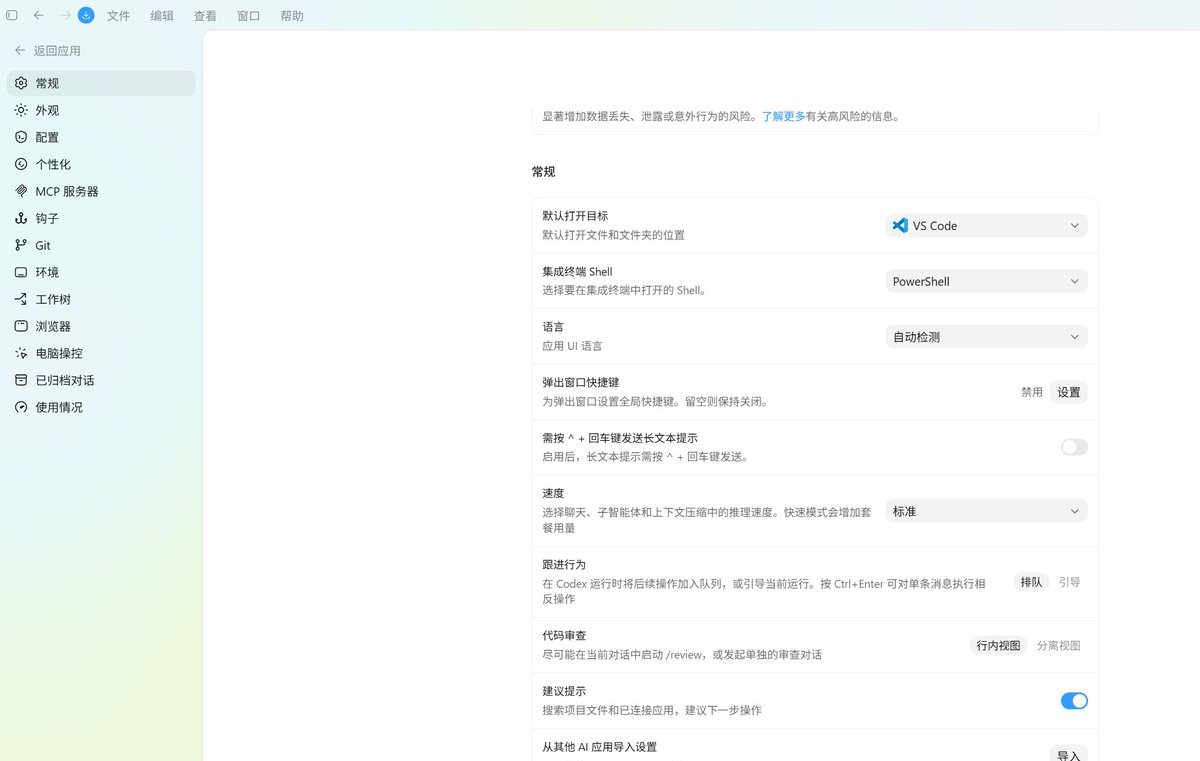Click the Git branch icon
This screenshot has height=761, width=1200.
tap(21, 245)
